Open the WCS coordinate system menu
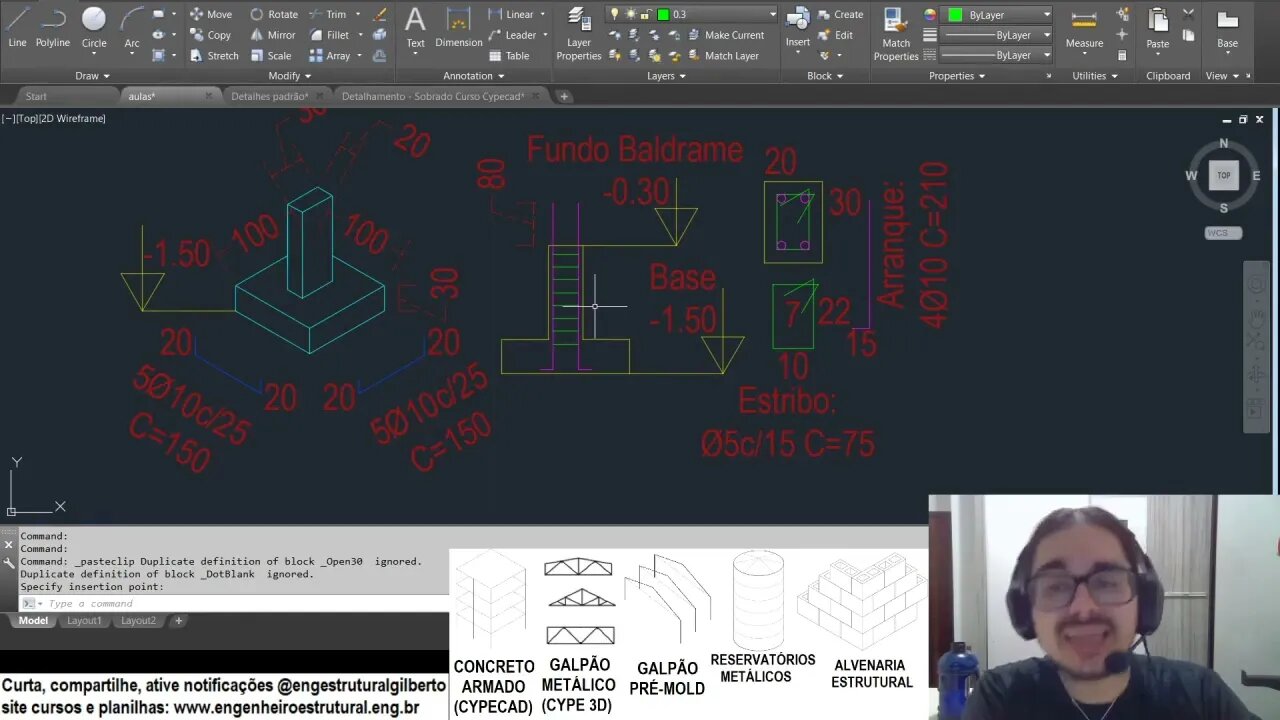 click(1223, 233)
